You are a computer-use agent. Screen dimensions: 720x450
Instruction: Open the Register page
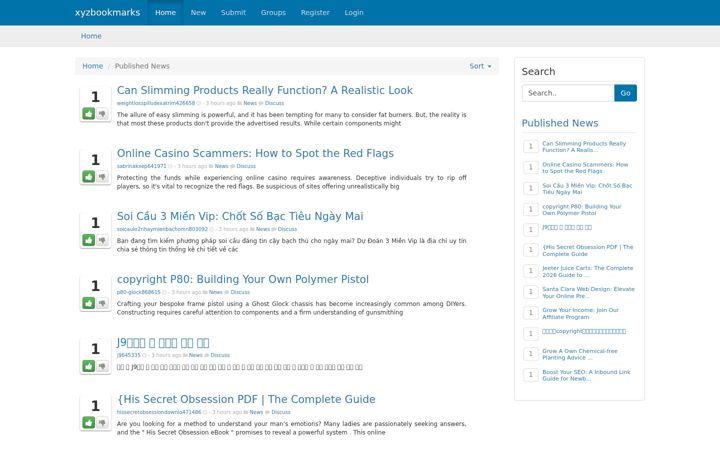tap(315, 12)
